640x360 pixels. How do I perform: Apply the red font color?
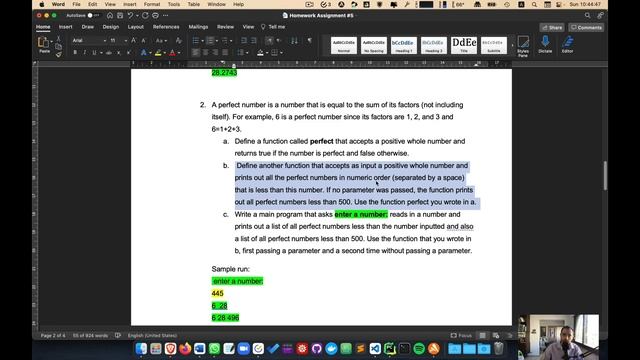(x=172, y=53)
